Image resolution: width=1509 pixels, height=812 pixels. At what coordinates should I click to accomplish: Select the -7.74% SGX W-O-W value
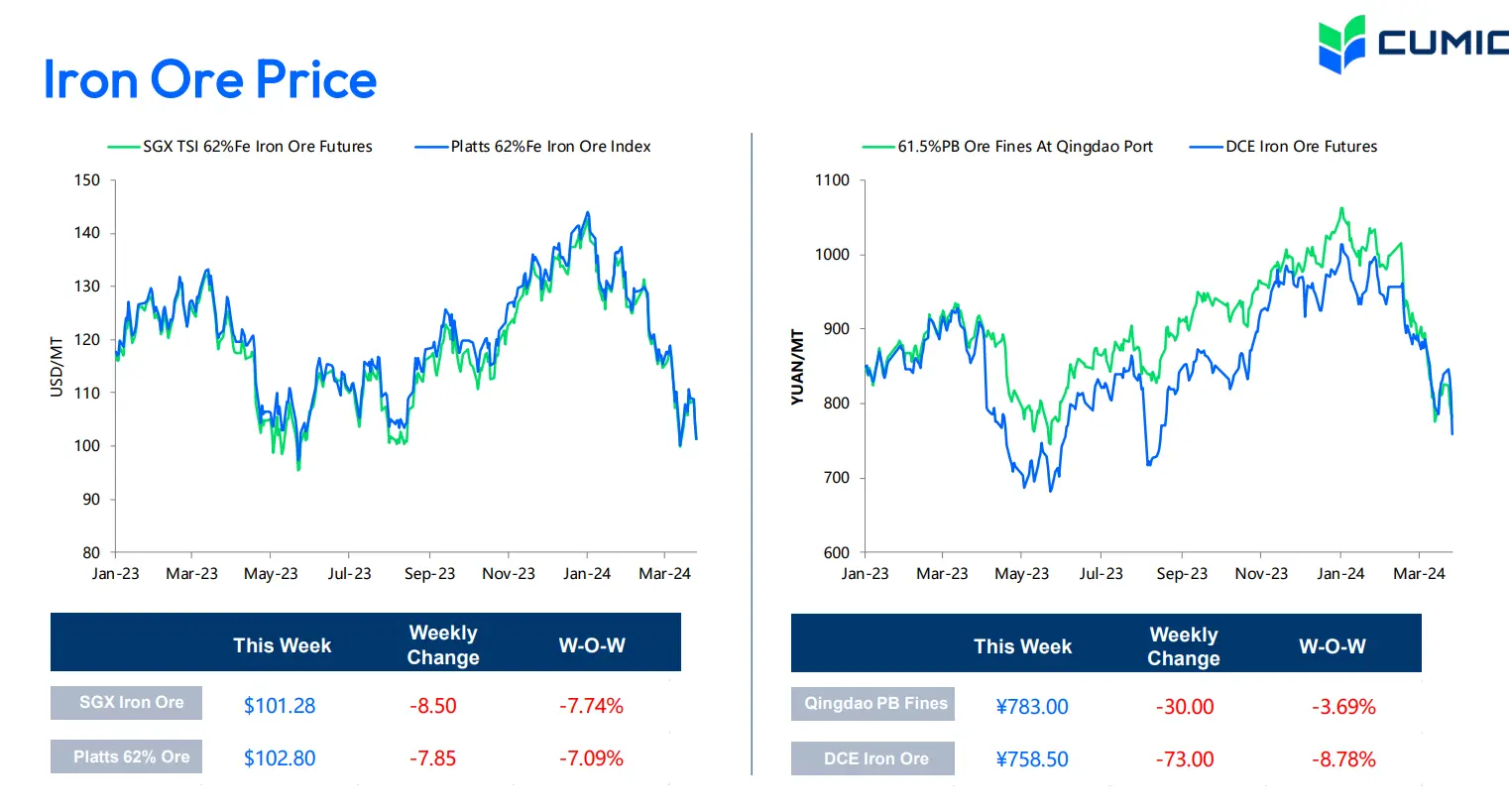click(x=591, y=706)
